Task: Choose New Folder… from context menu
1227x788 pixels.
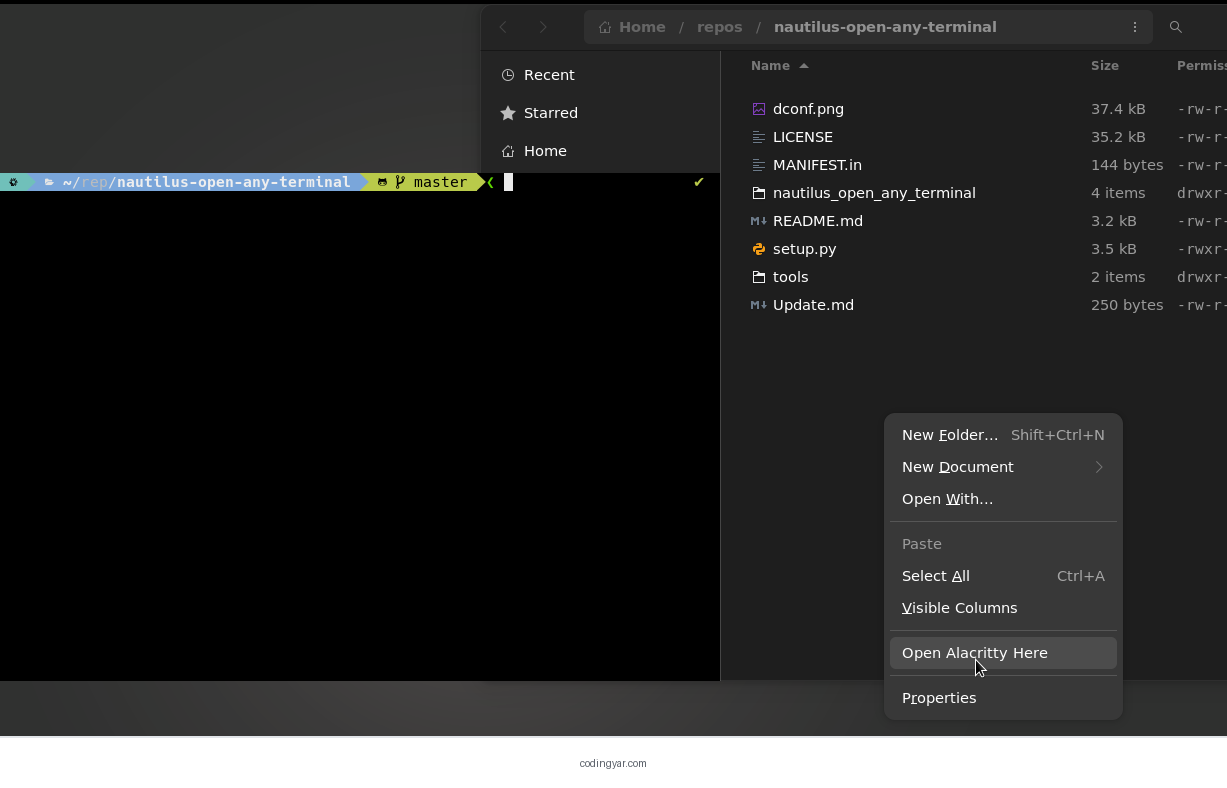Action: click(1003, 435)
